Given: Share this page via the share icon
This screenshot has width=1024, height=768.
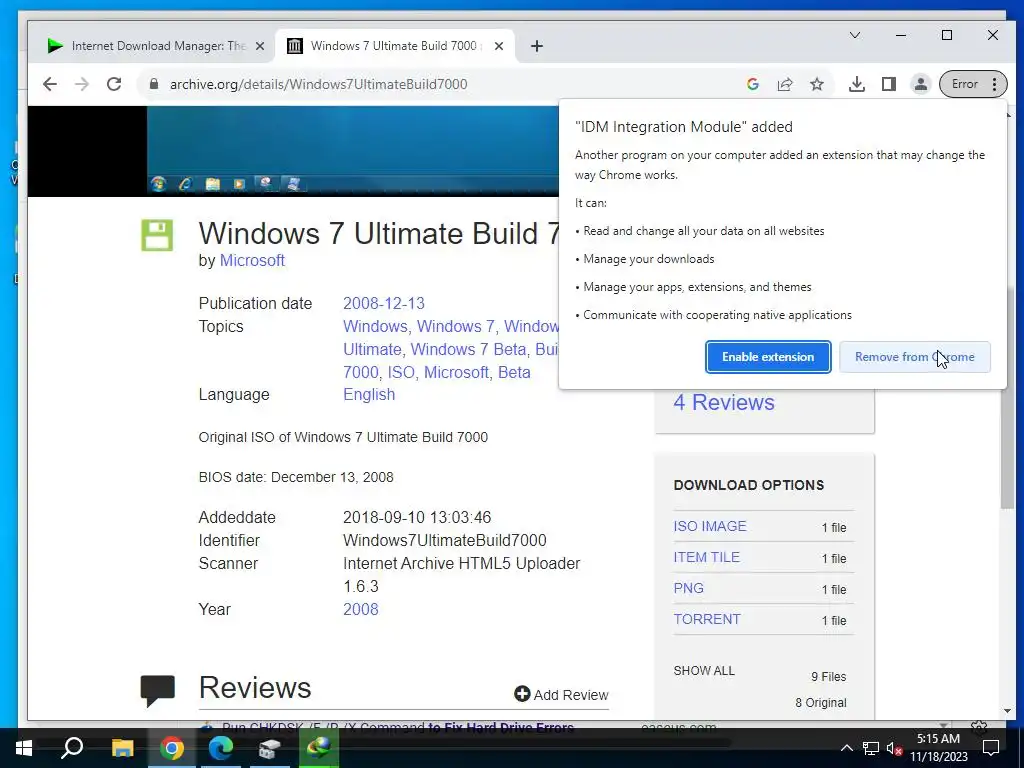Looking at the screenshot, I should click(784, 84).
